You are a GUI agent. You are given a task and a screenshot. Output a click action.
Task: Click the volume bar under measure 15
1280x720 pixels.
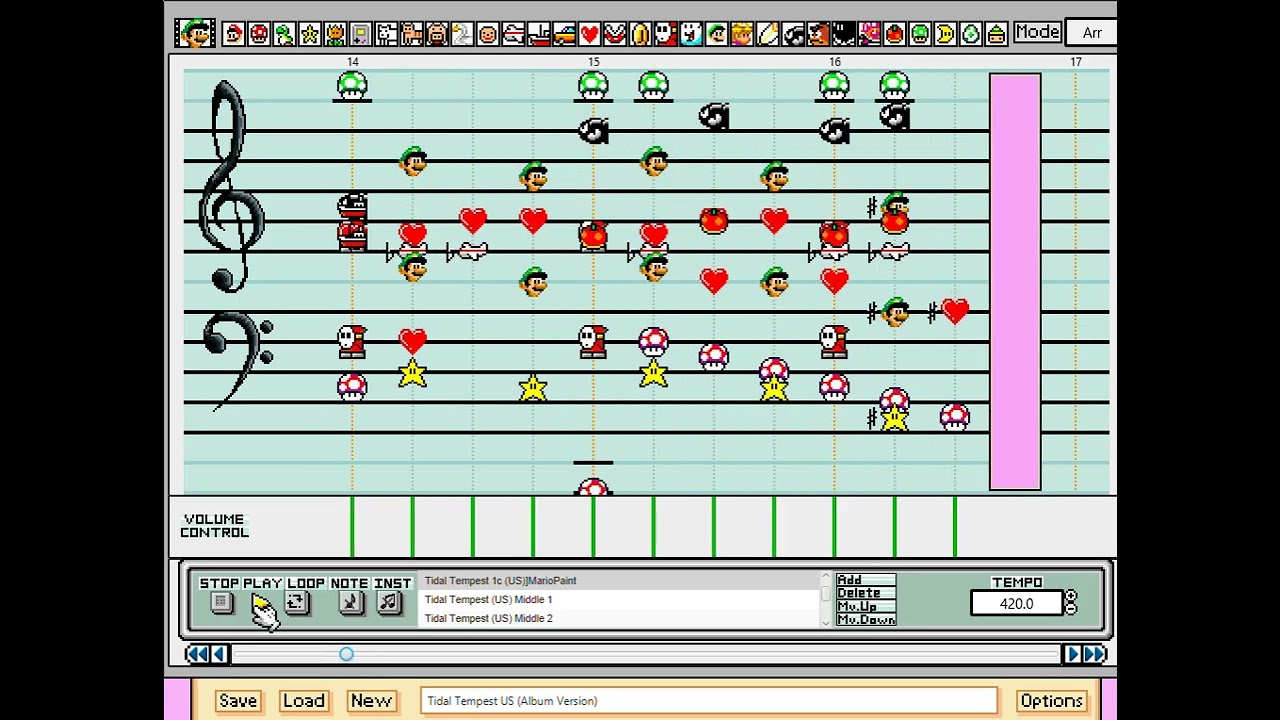(593, 526)
